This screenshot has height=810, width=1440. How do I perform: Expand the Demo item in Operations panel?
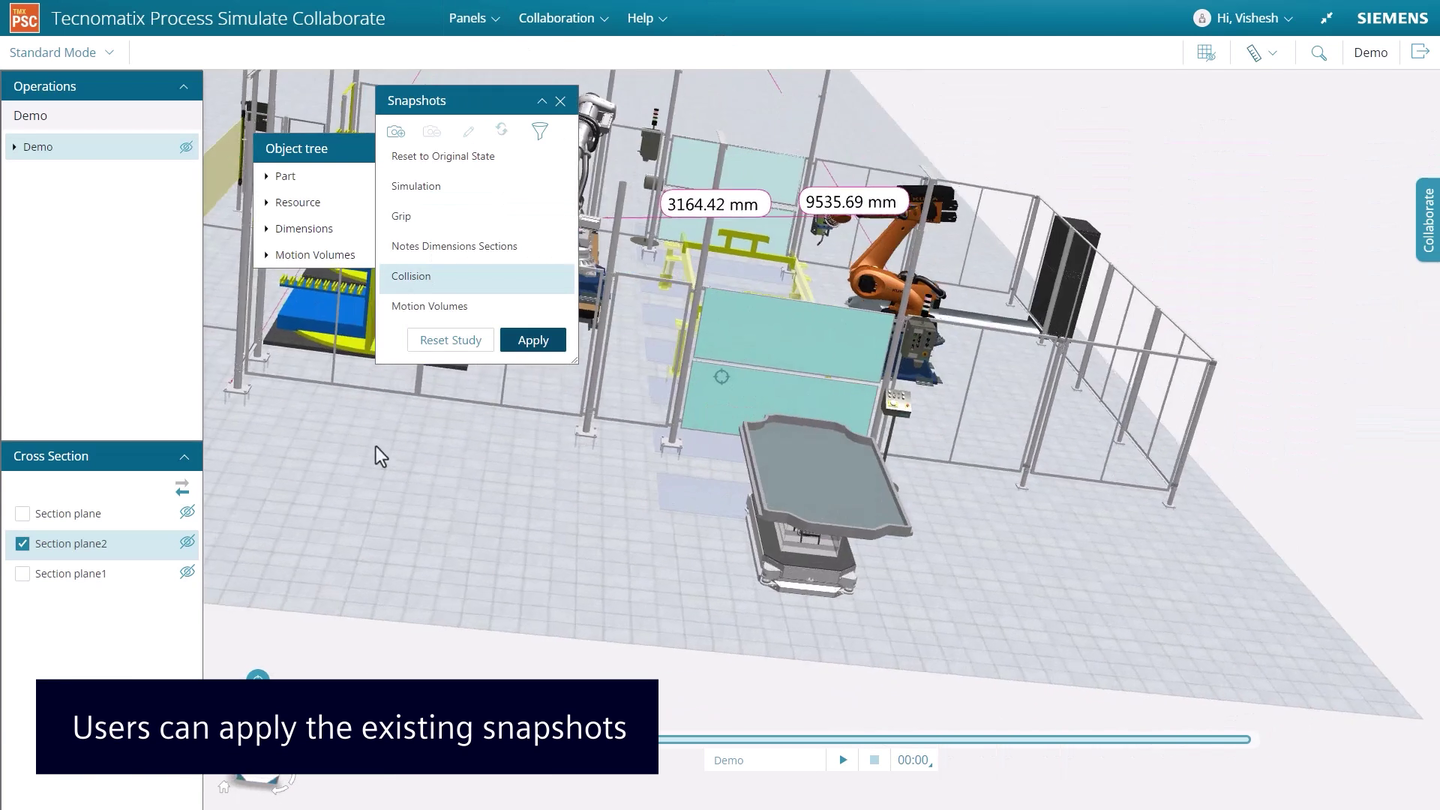coord(16,146)
